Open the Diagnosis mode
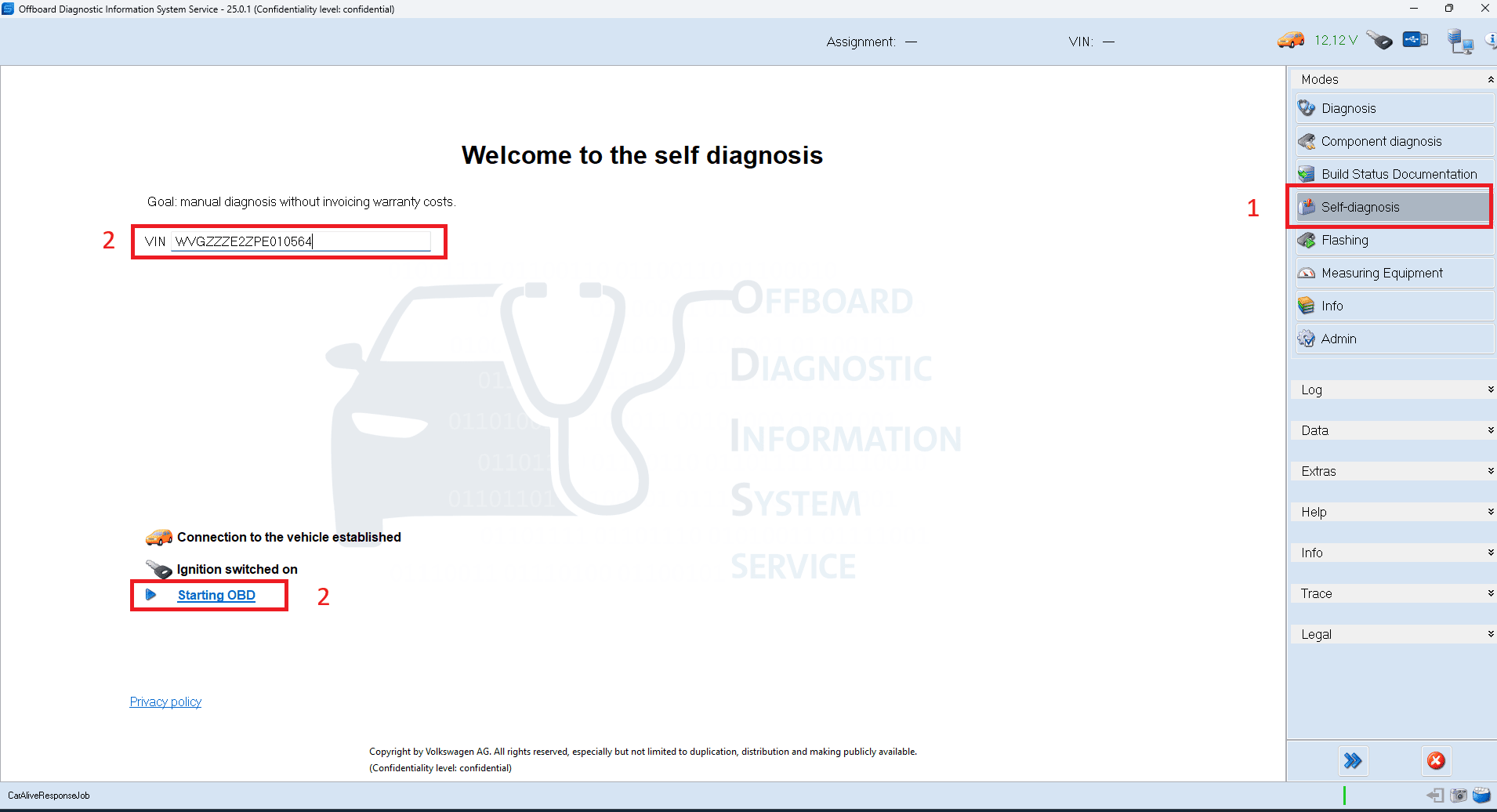Screen dimensions: 1497x812 1394,108
